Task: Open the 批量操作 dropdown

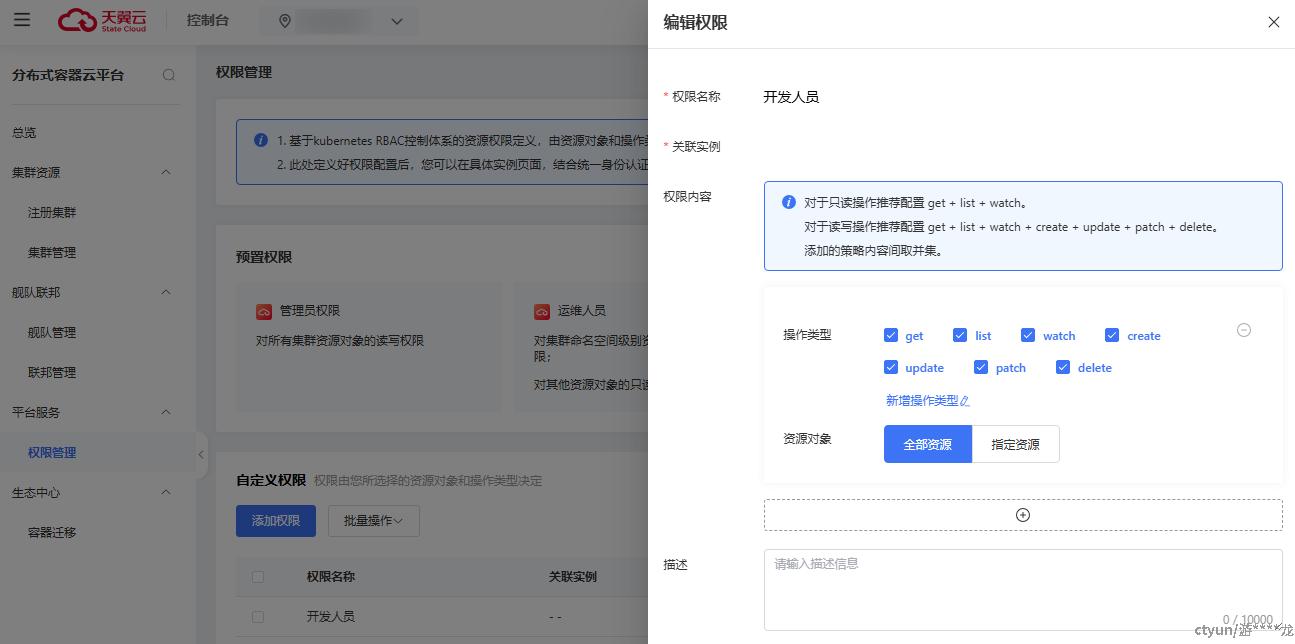Action: (373, 521)
